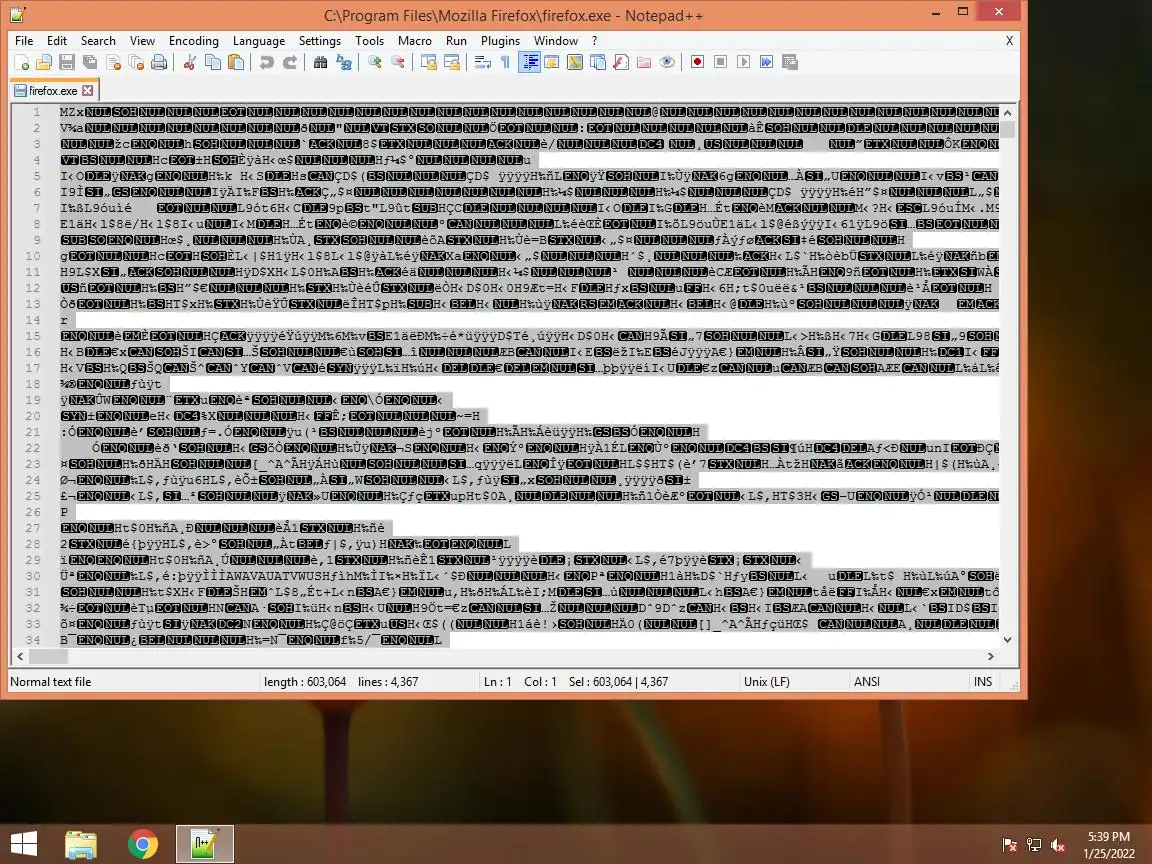Click vertical scrollbar up arrow
The height and width of the screenshot is (864, 1152).
coord(1007,113)
